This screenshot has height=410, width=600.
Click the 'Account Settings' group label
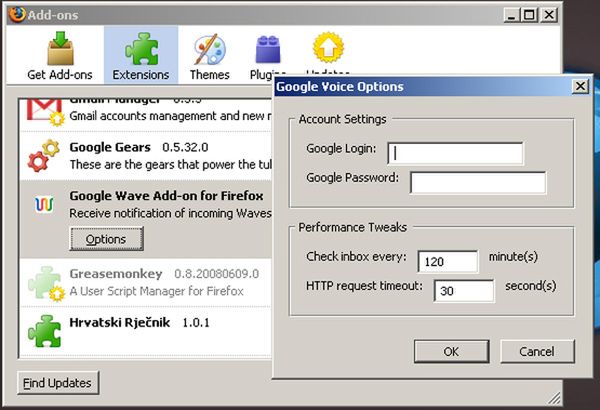coord(342,119)
